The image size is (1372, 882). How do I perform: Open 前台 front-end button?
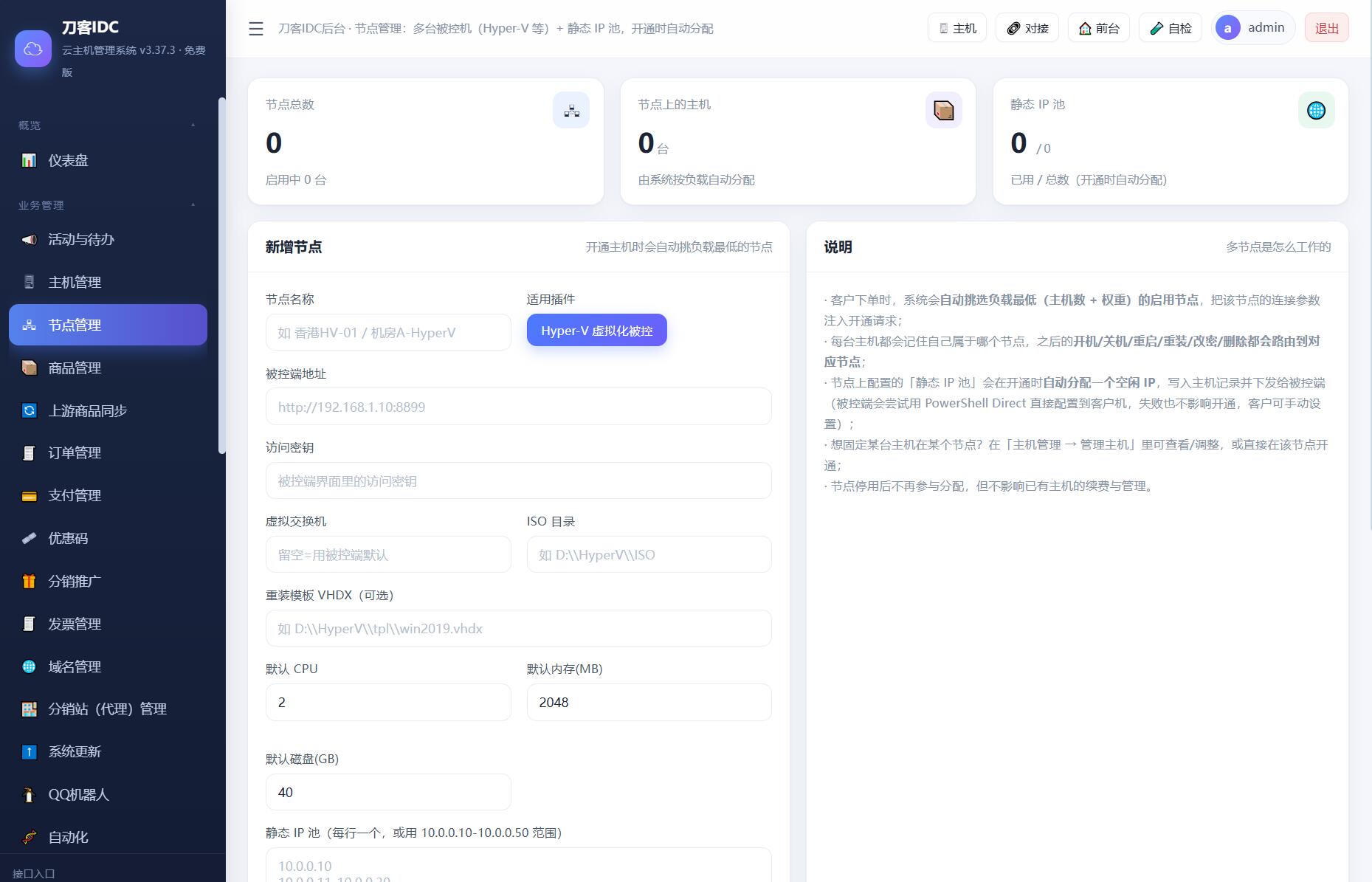(1099, 28)
